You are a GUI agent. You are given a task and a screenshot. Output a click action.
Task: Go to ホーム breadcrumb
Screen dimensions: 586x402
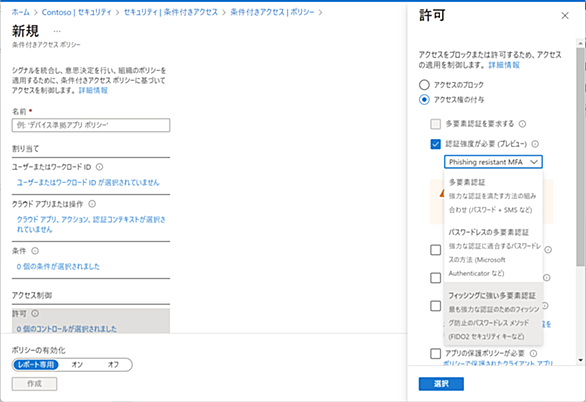(21, 12)
